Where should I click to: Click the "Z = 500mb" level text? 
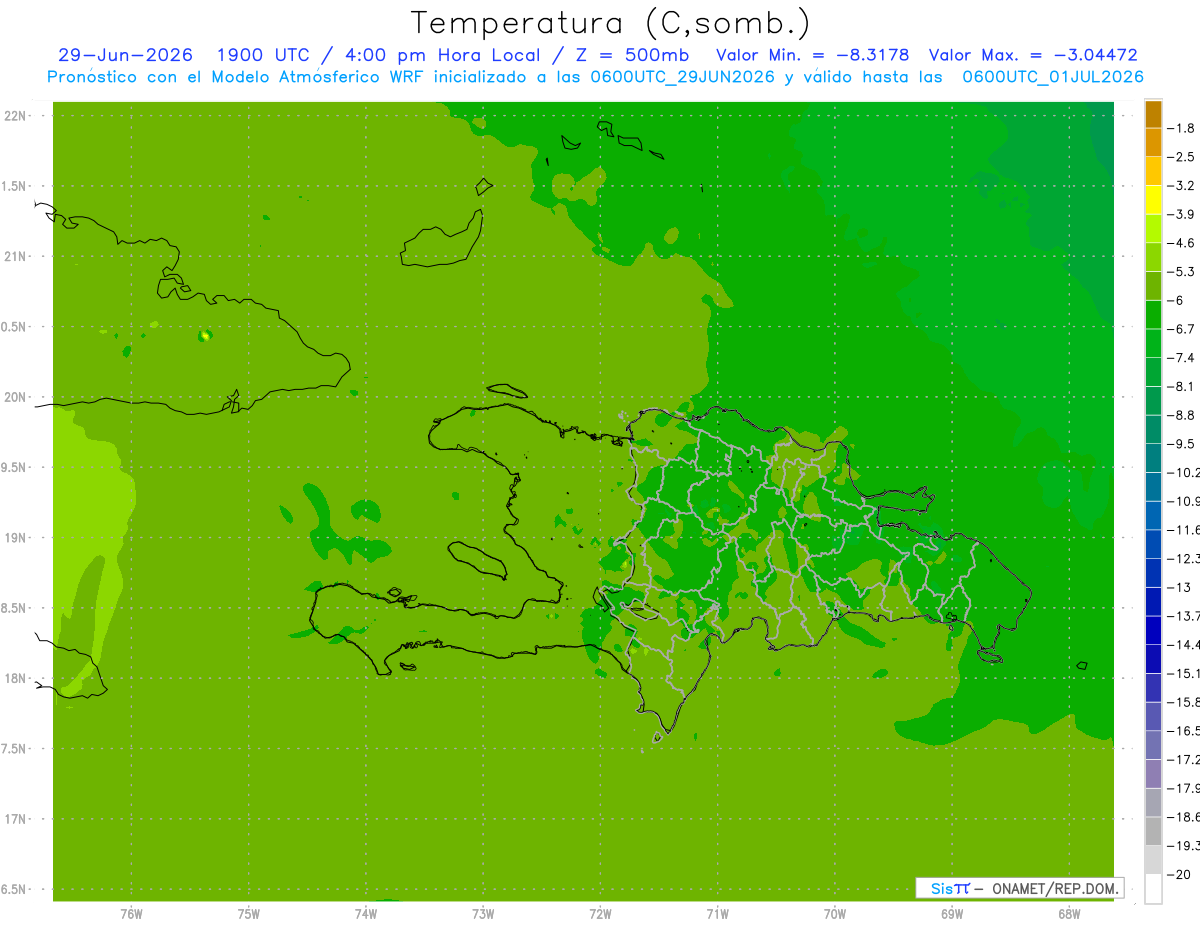click(x=630, y=55)
